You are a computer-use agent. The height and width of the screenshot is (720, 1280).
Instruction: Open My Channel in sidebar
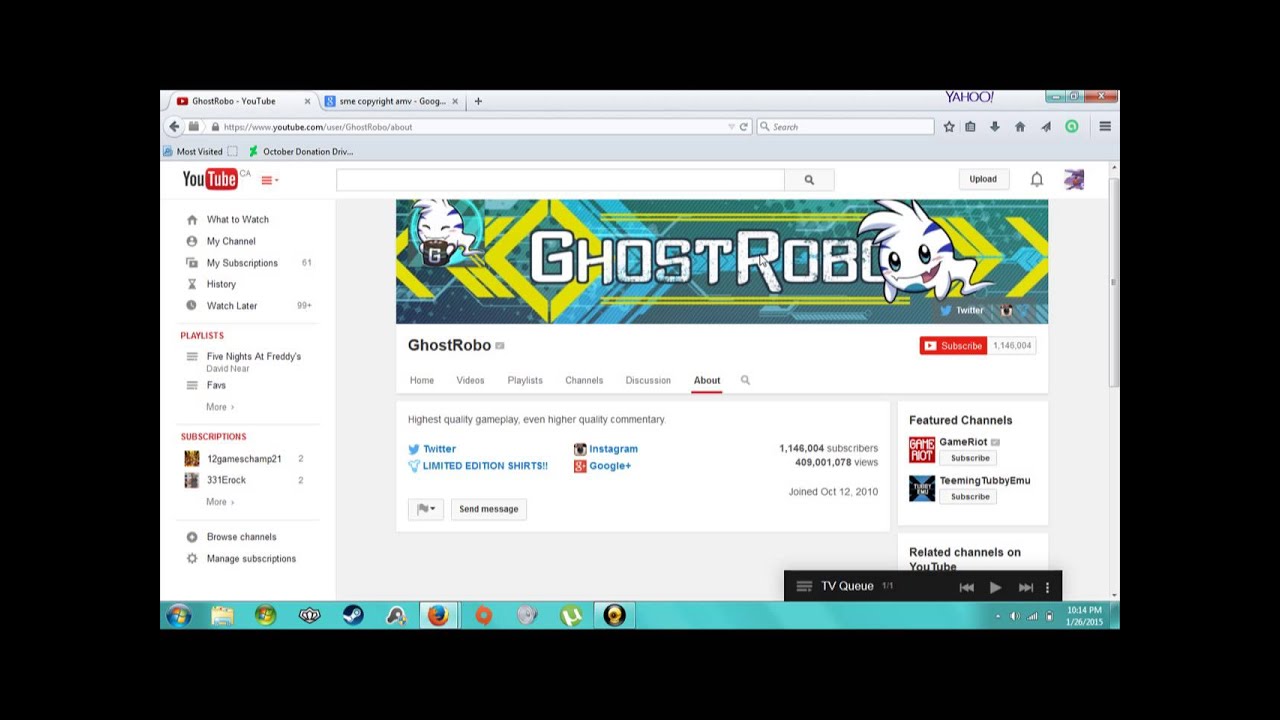(x=231, y=241)
